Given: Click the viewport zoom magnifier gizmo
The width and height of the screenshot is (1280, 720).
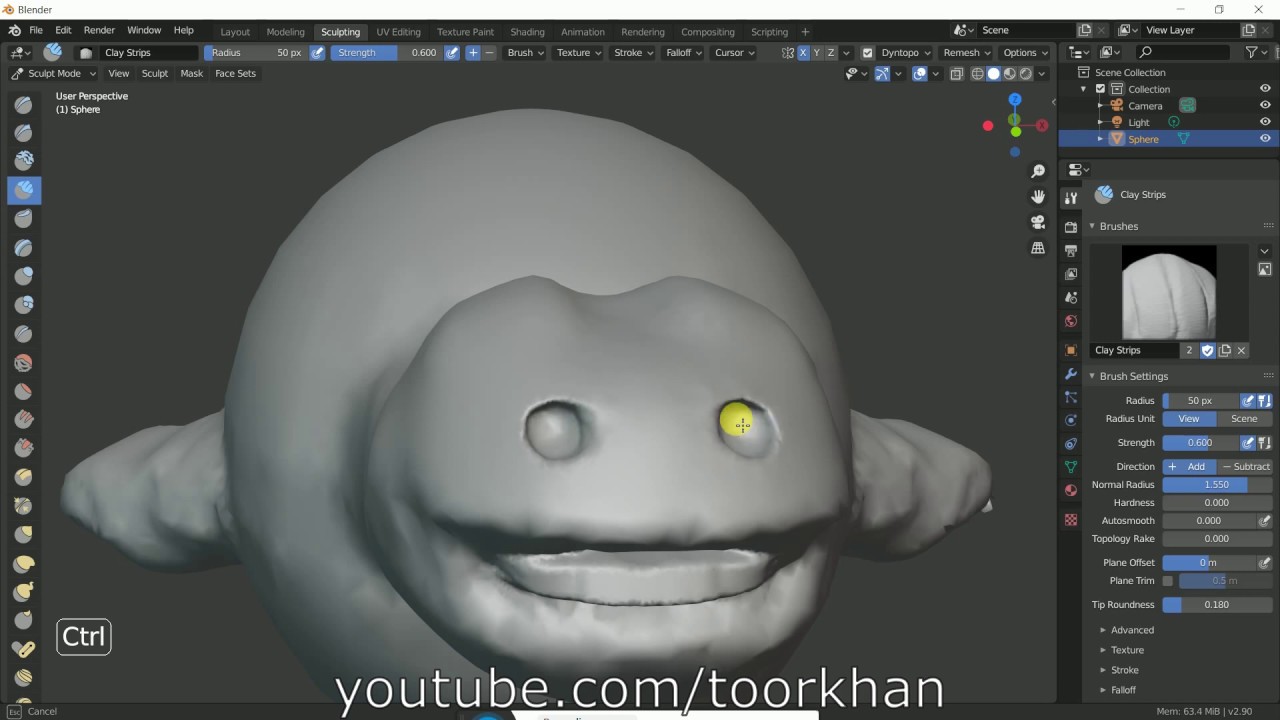Looking at the screenshot, I should pos(1038,172).
